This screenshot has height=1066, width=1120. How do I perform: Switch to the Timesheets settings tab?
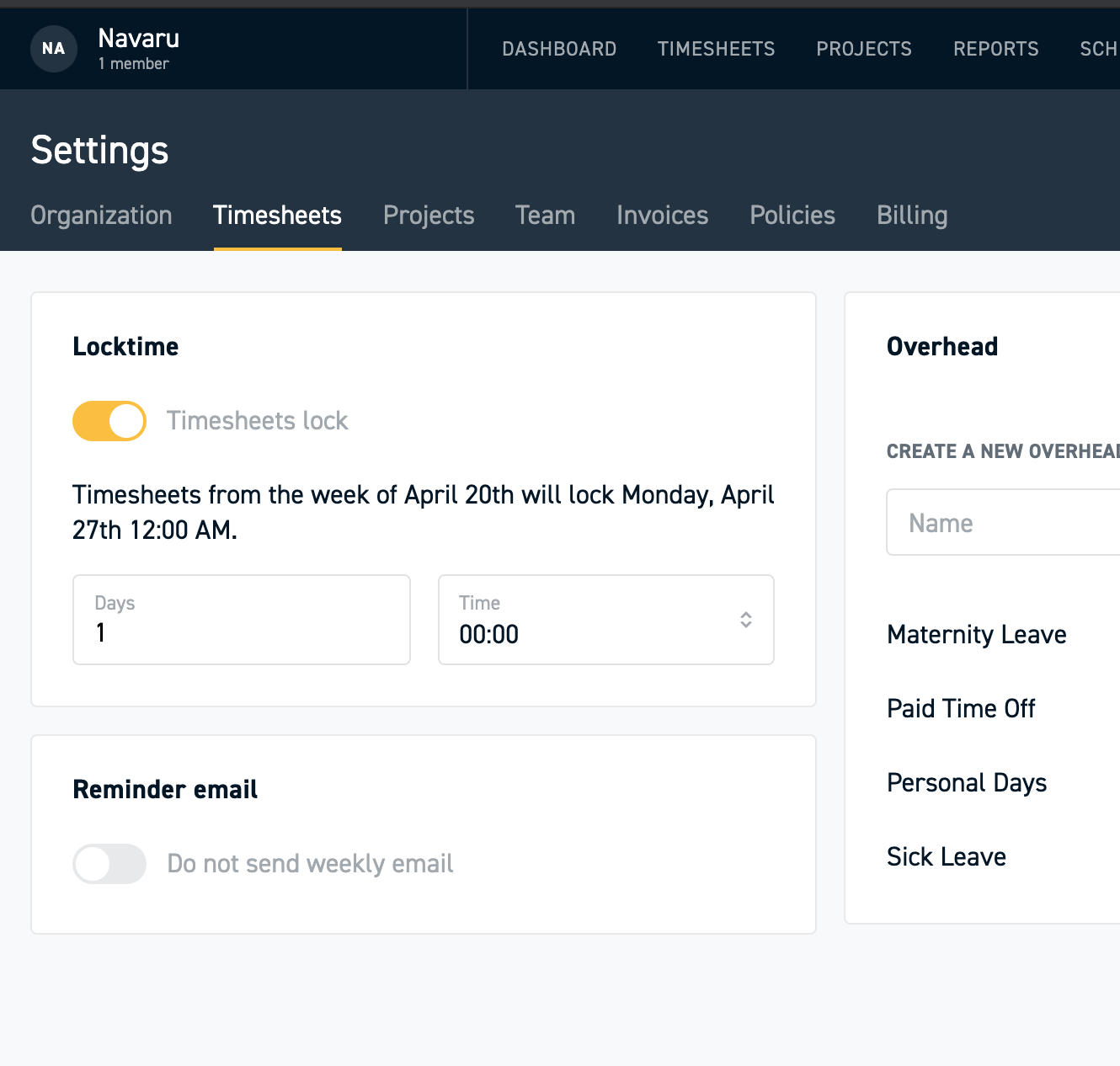(277, 215)
